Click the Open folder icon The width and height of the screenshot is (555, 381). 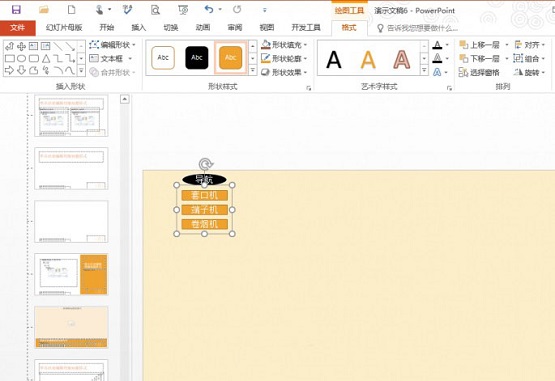[44, 10]
